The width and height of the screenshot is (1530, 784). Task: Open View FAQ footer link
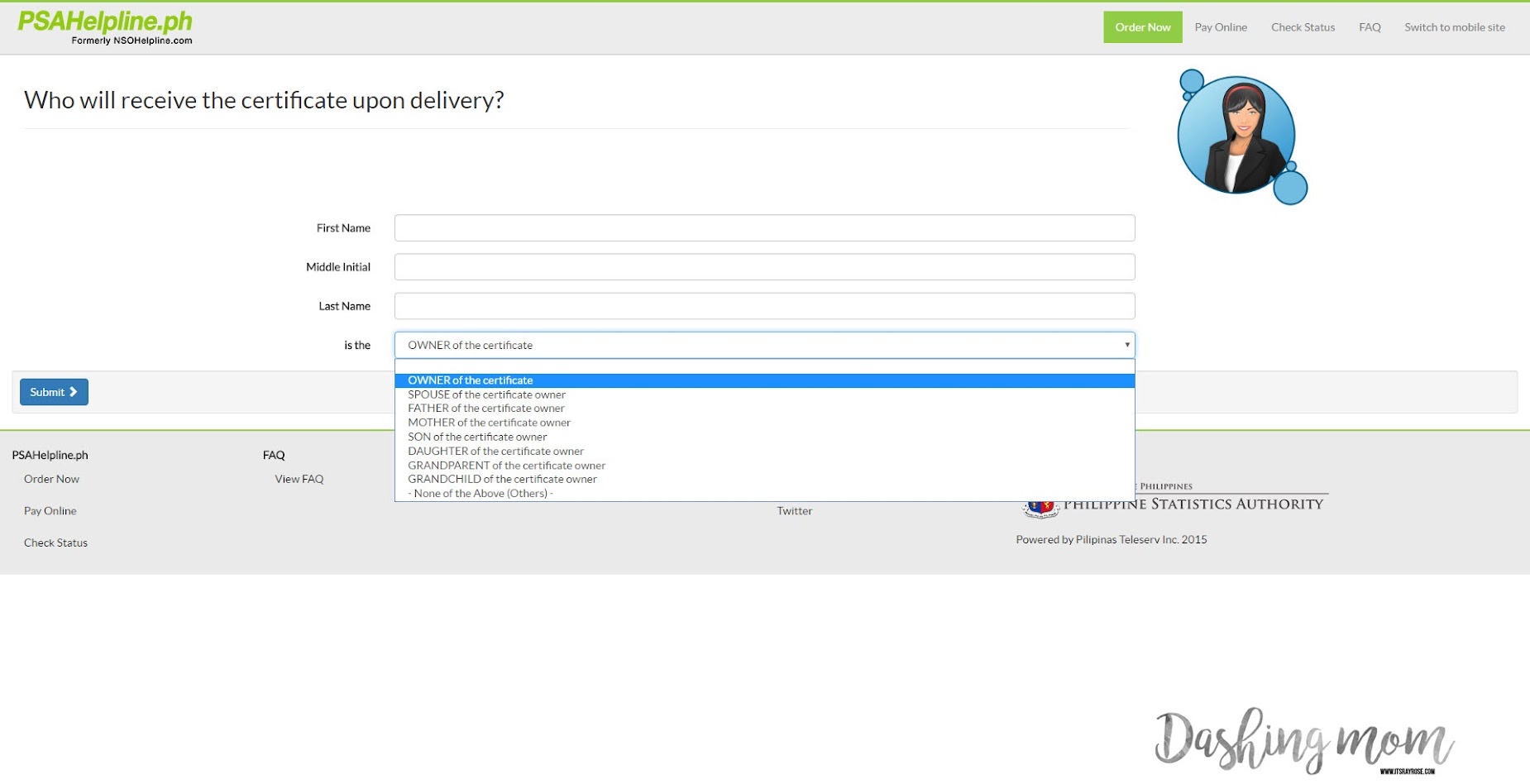point(299,479)
